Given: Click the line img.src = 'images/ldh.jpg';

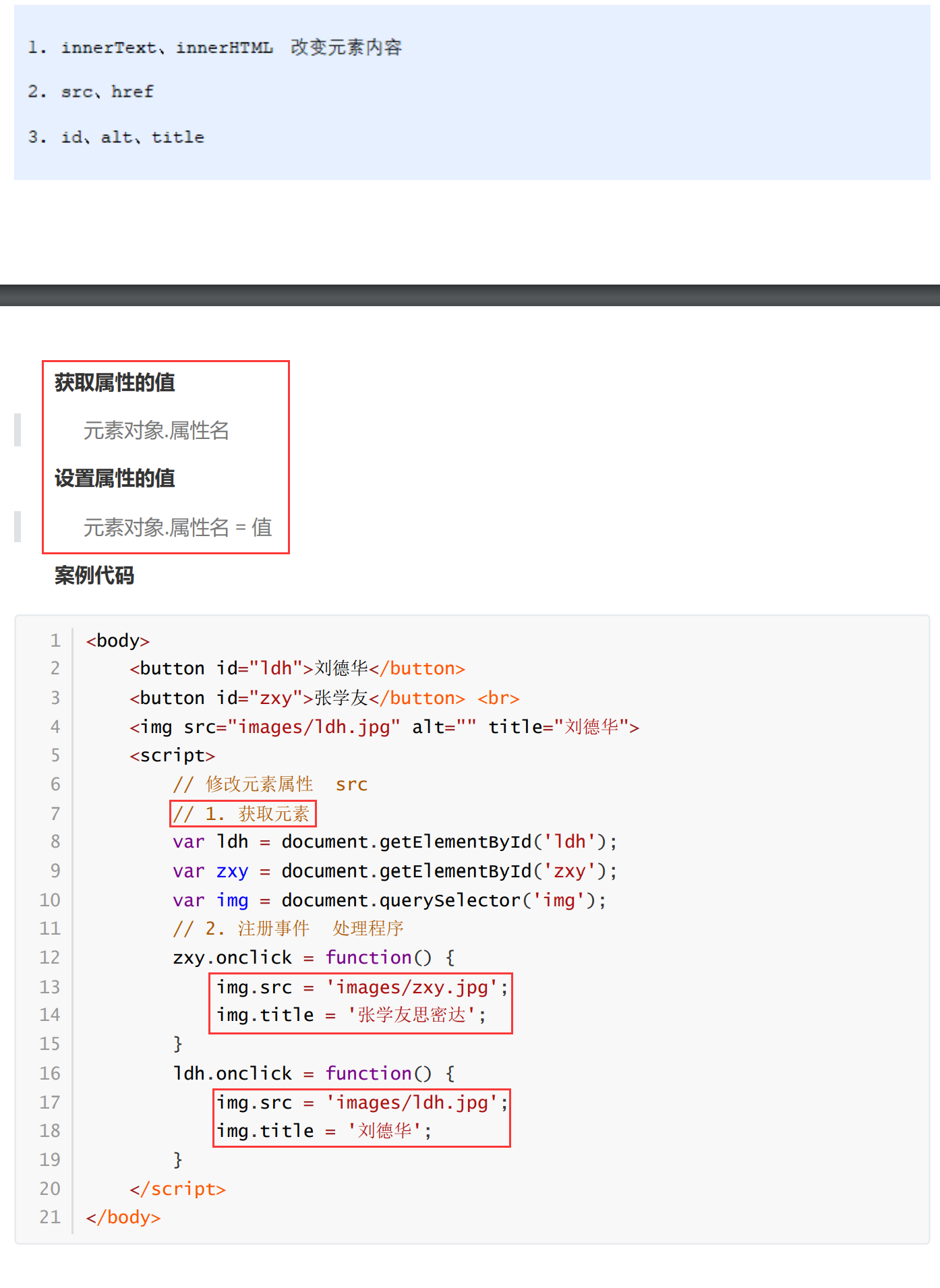Looking at the screenshot, I should (x=363, y=1103).
